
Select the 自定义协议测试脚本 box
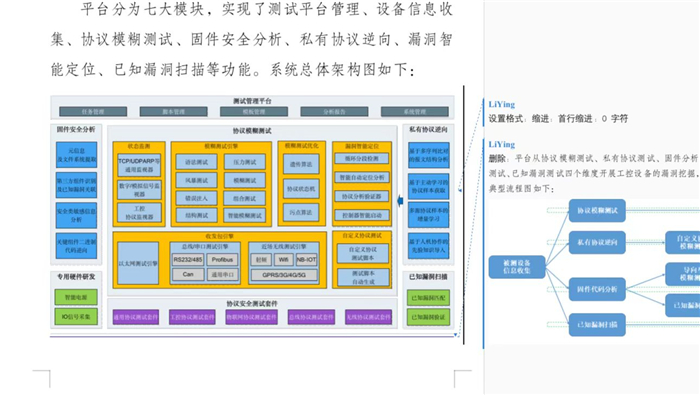pyautogui.click(x=363, y=254)
